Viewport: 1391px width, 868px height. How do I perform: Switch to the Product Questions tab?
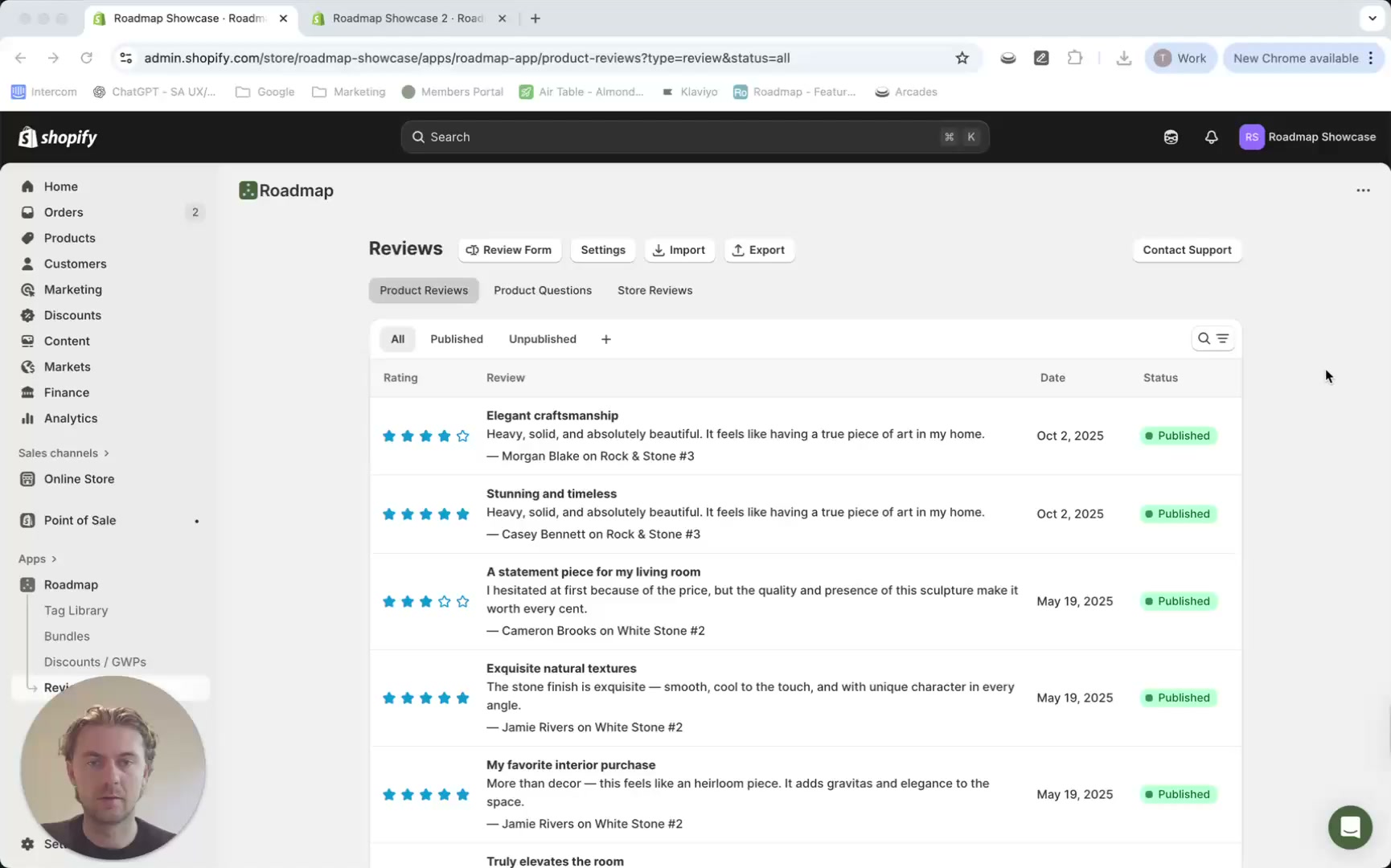543,290
